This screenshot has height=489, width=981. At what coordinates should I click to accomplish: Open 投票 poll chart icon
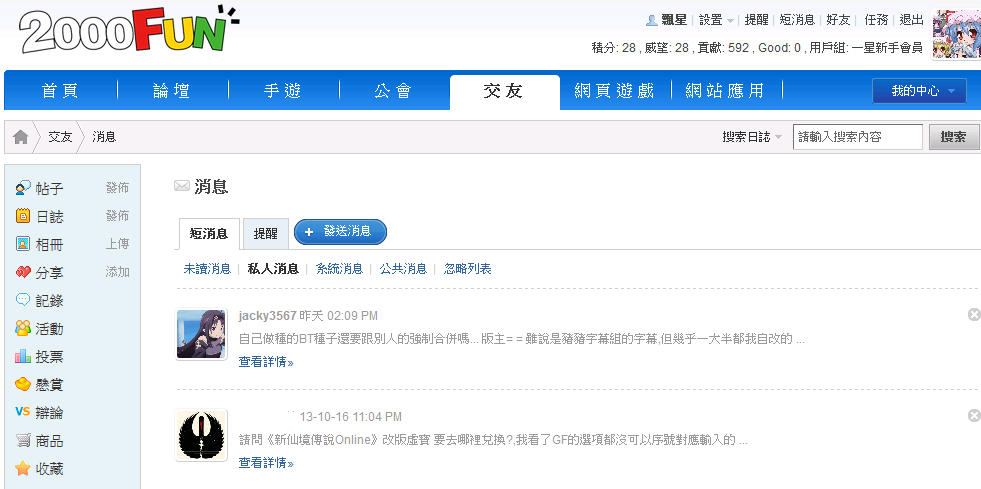(x=23, y=356)
